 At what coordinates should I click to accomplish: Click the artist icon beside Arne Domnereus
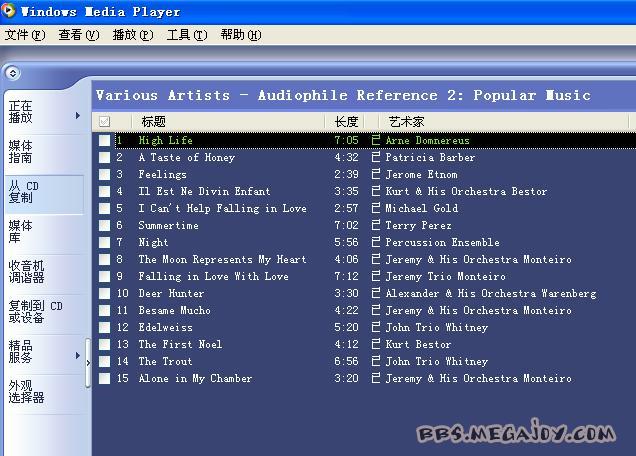(x=376, y=140)
